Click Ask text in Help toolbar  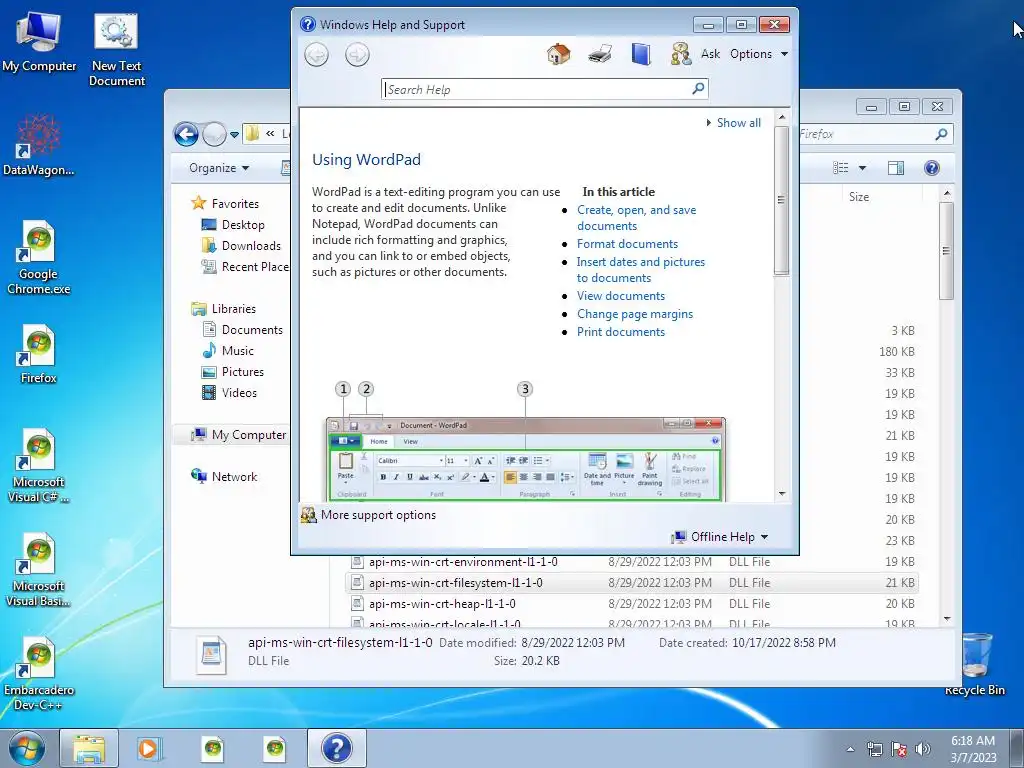point(711,54)
